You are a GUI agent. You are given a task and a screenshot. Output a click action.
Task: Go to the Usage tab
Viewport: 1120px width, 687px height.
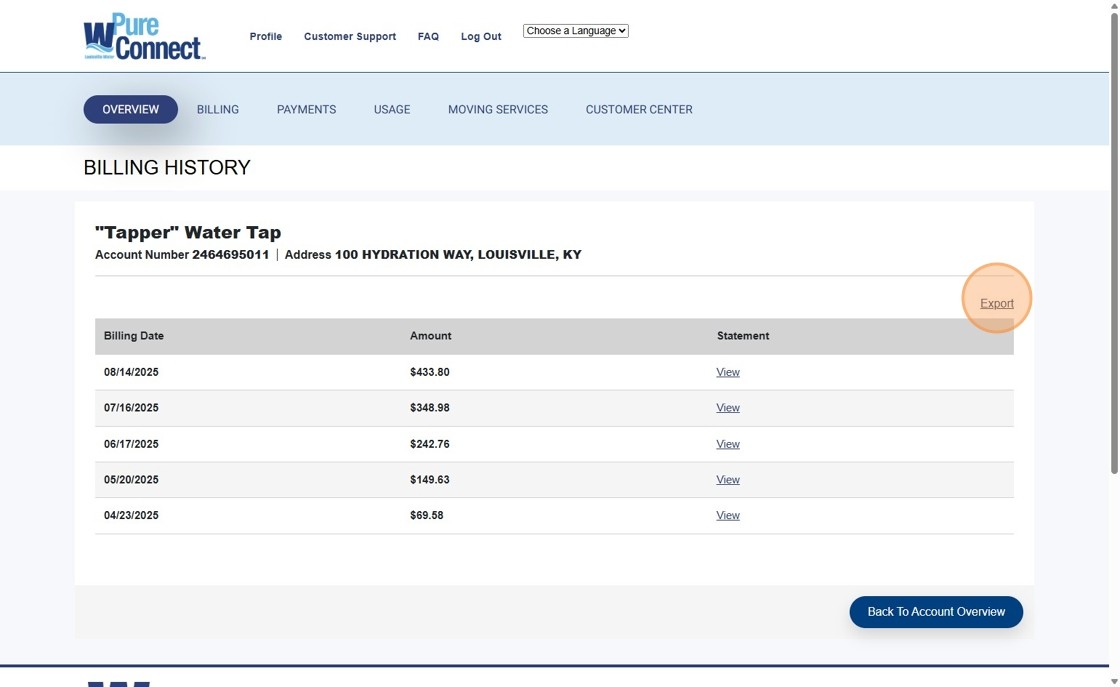(392, 109)
